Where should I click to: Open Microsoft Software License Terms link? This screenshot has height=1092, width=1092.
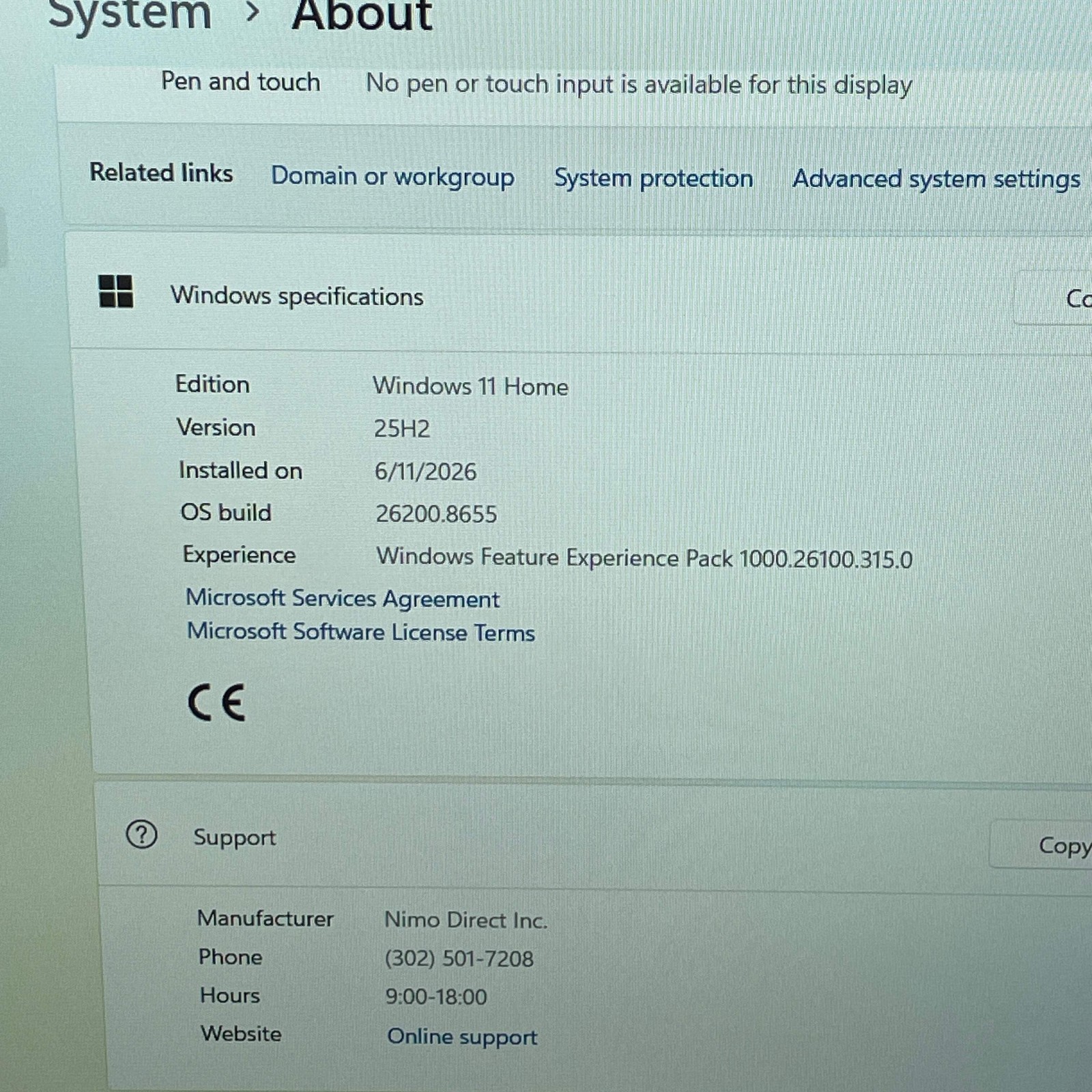[360, 632]
